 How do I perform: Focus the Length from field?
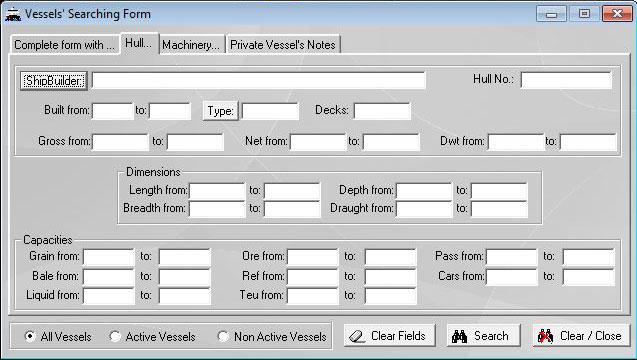pyautogui.click(x=217, y=191)
